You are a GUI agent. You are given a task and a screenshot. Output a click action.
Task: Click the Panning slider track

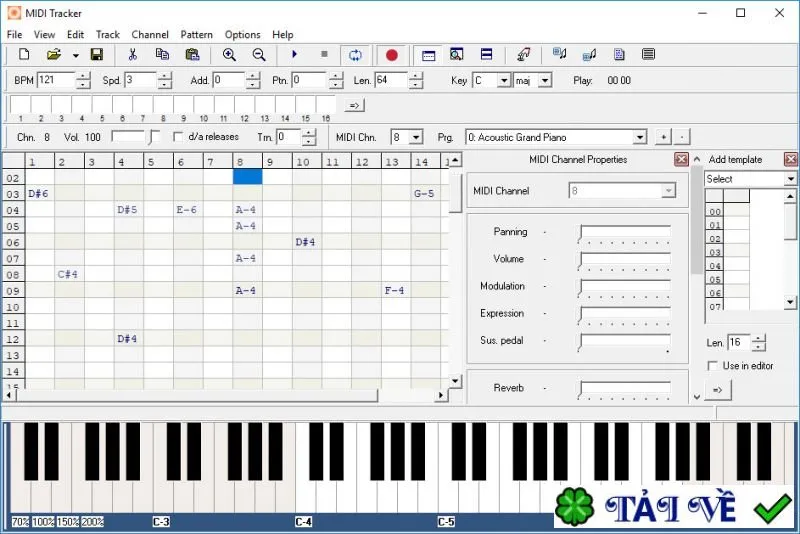click(625, 233)
